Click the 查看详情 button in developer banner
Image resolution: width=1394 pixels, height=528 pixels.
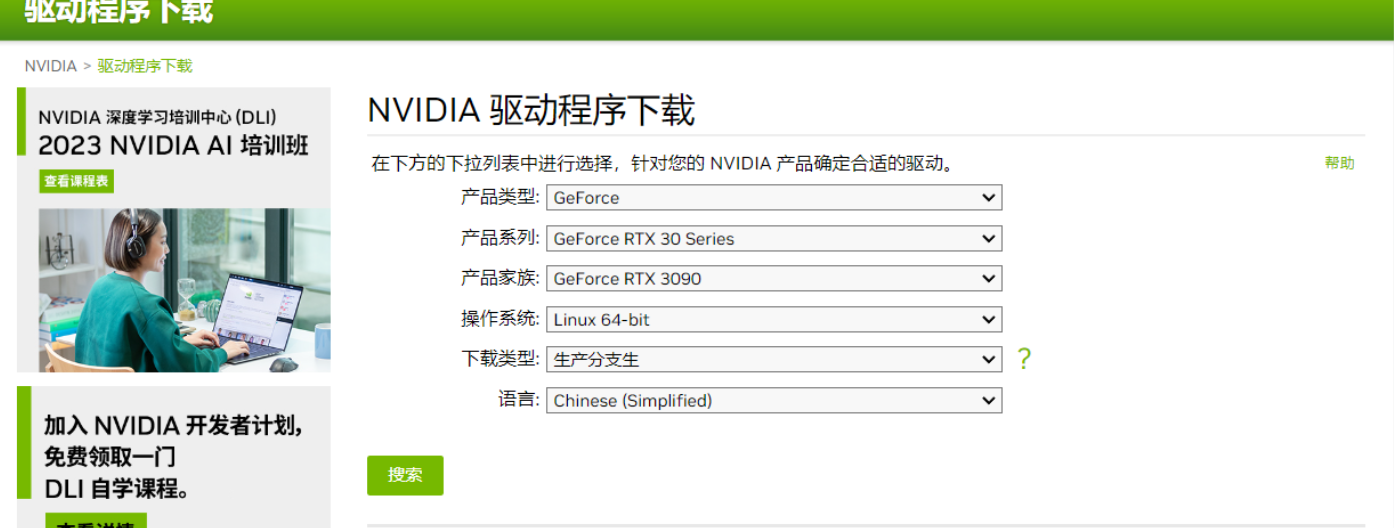(96, 522)
